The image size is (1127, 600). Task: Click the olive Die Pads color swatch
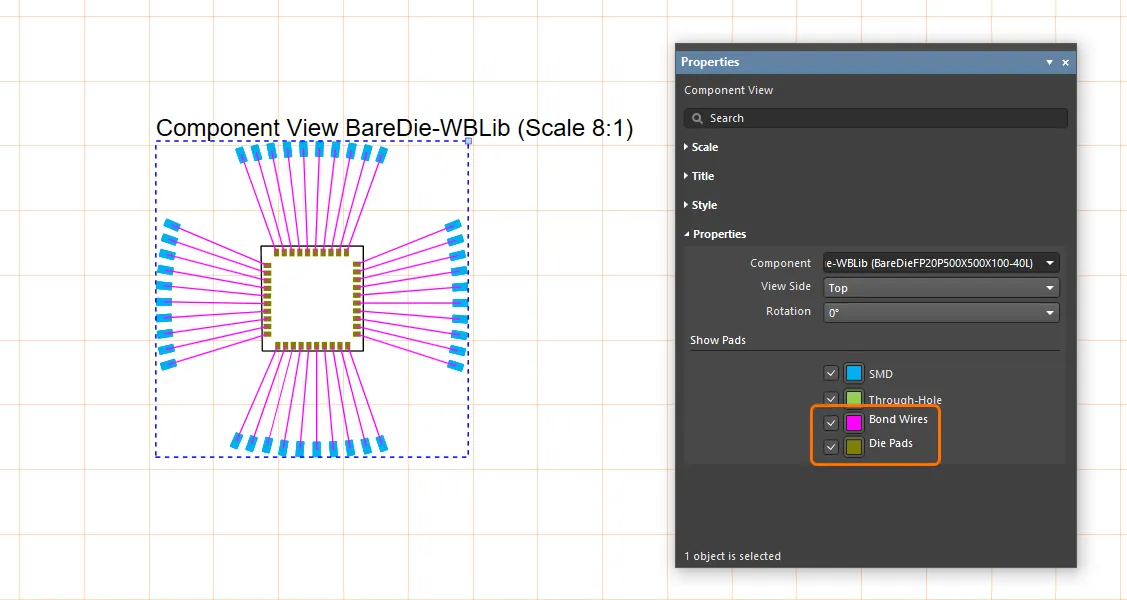point(854,447)
